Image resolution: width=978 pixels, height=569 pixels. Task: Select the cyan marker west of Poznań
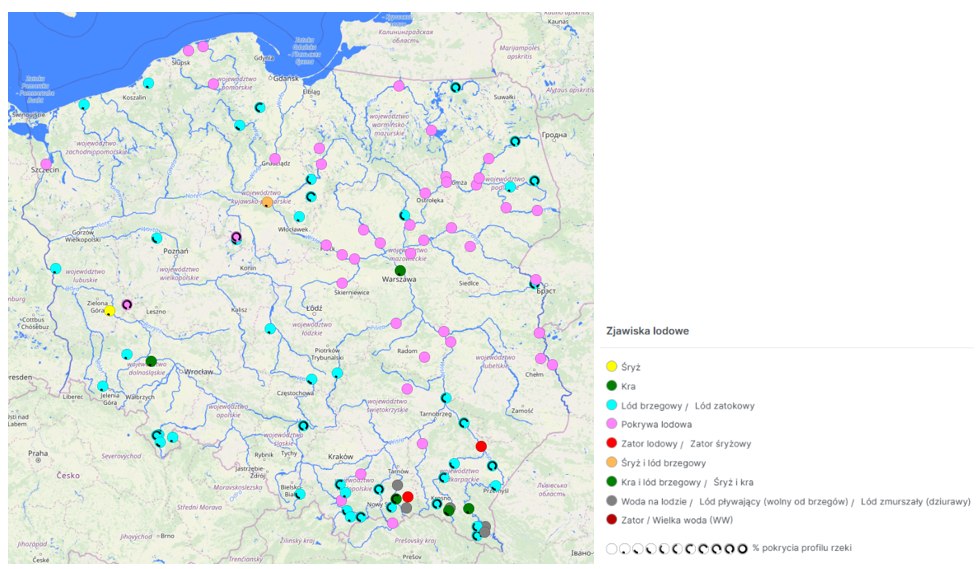pos(157,238)
